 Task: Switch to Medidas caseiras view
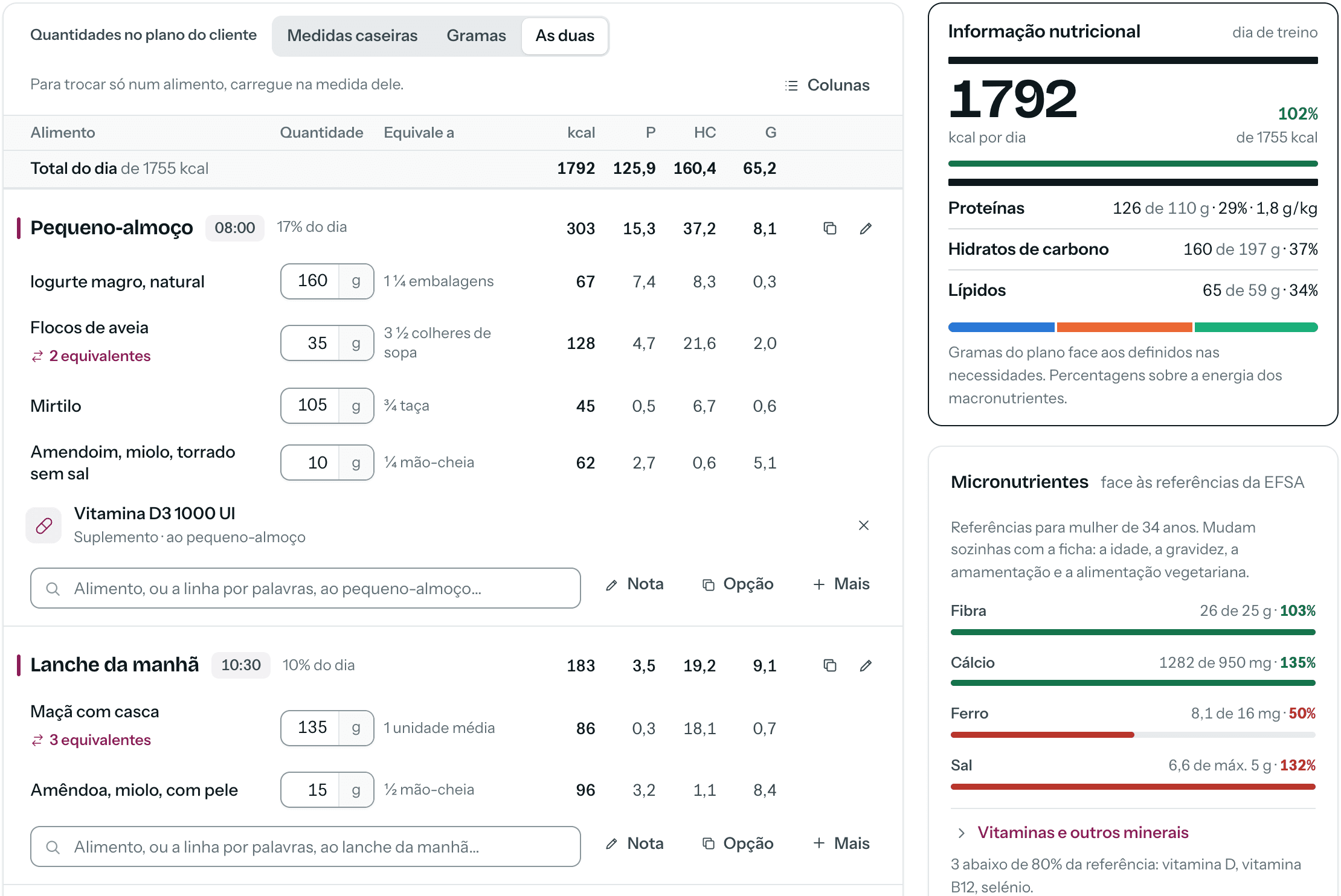tap(352, 36)
